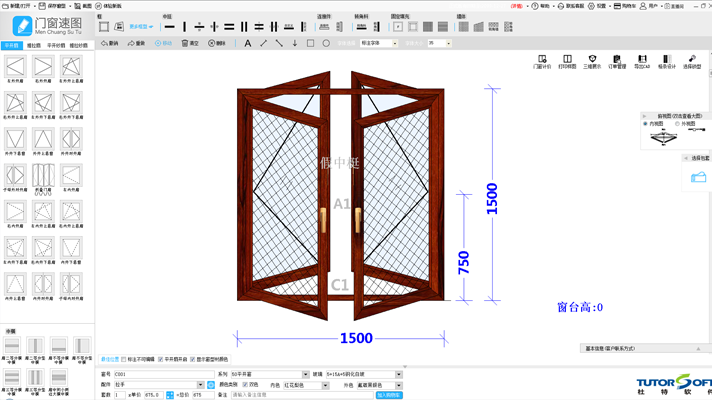The image size is (712, 400).
Task: Click the 导出CAD export icon
Action: (x=641, y=62)
